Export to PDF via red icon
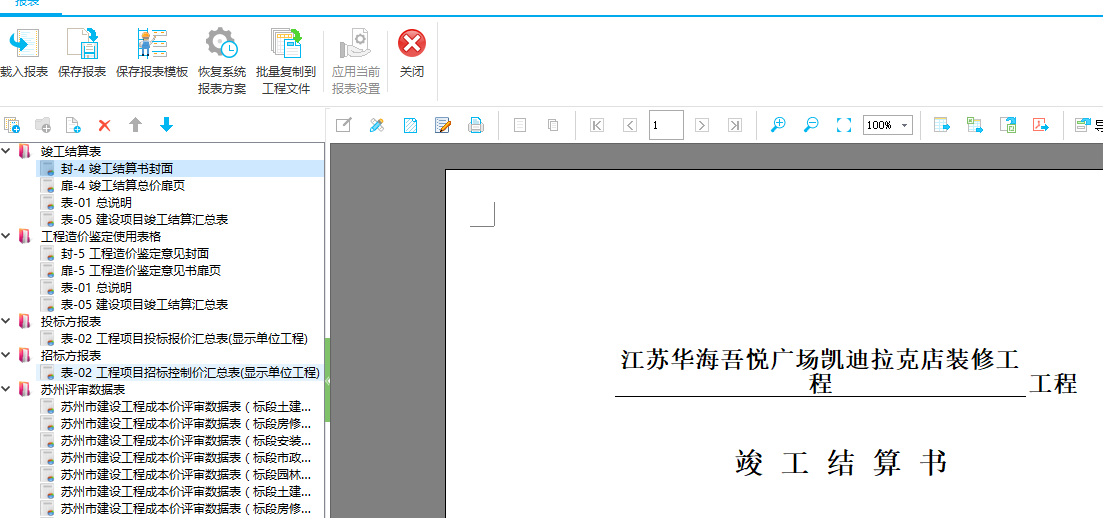1103x518 pixels. [1041, 125]
